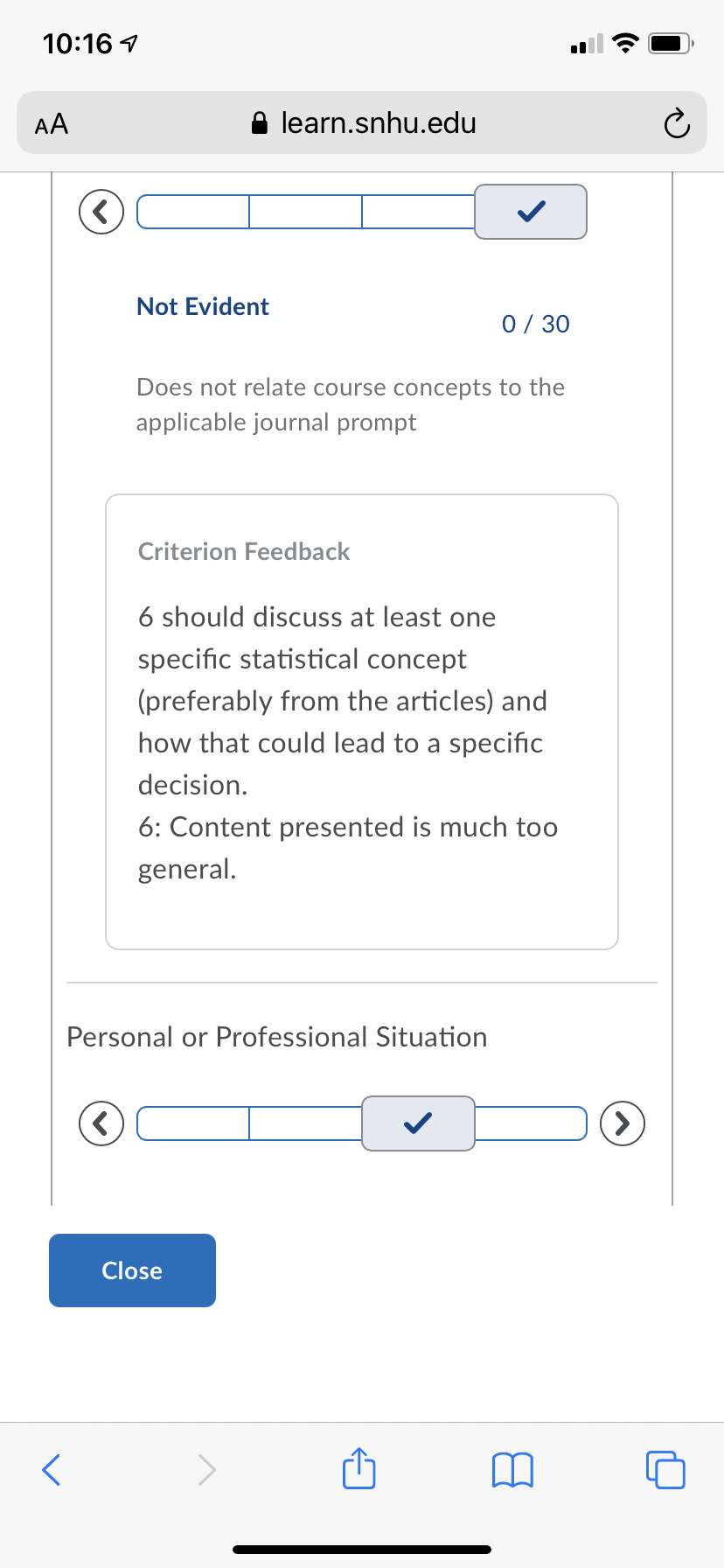
Task: Select checked Not Evident level in top rubric
Action: pos(531,212)
